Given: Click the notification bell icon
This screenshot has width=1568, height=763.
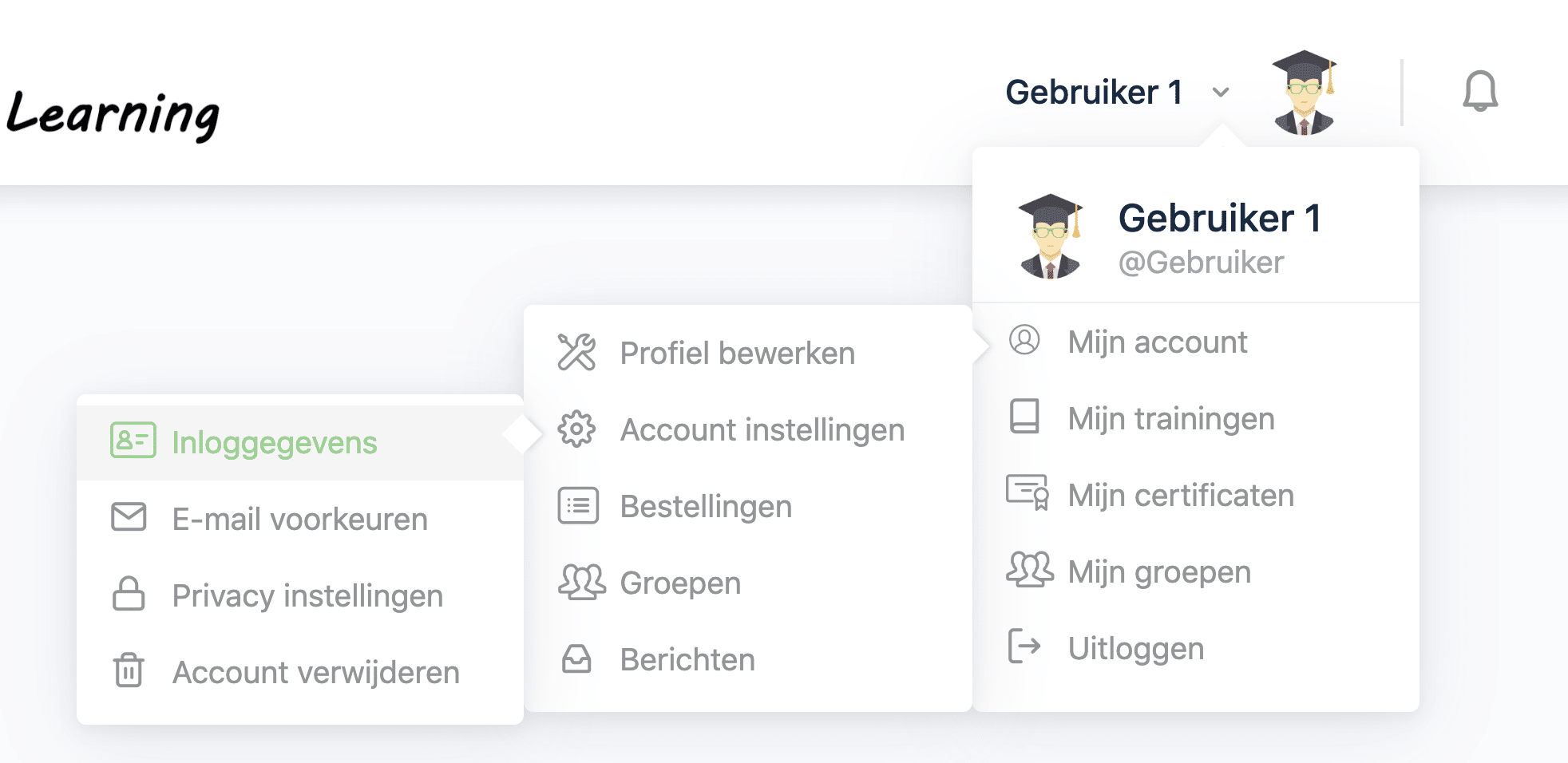Looking at the screenshot, I should click(1479, 91).
